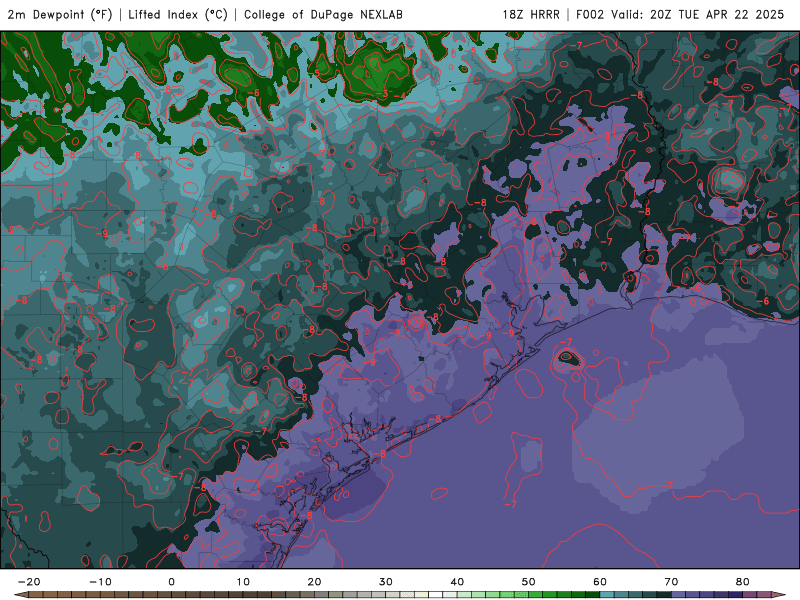This screenshot has height=600, width=800.
Task: Click the "2m Dewpoint (°F)" title text
Action: (60, 14)
